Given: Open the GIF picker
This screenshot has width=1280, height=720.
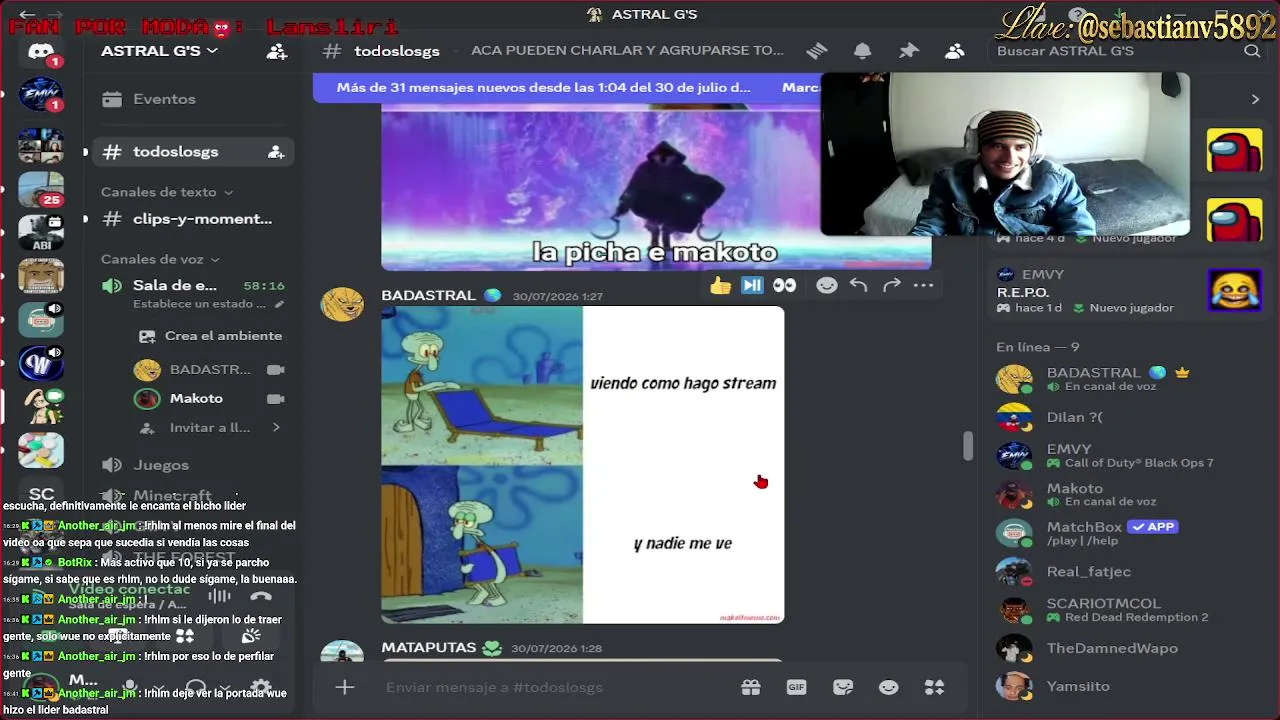Looking at the screenshot, I should pyautogui.click(x=797, y=687).
